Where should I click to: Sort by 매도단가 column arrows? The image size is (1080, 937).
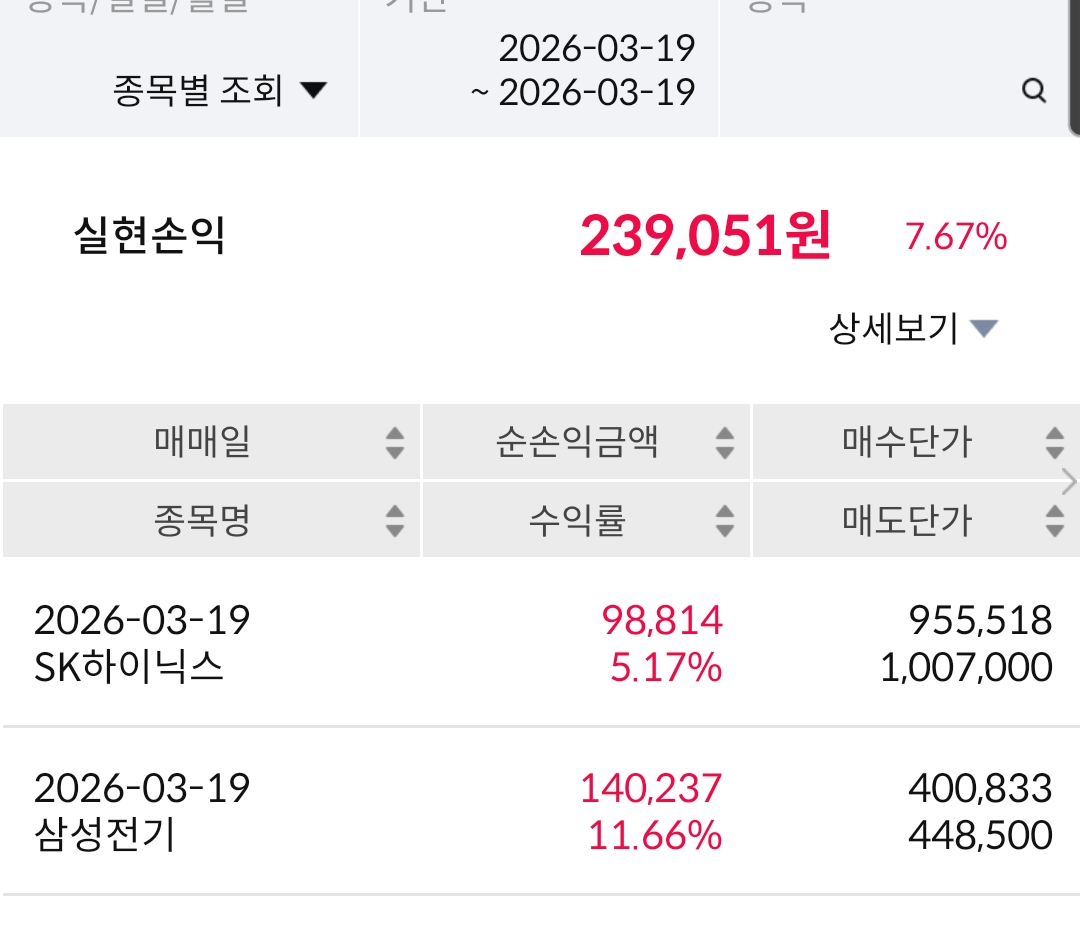coord(1054,520)
